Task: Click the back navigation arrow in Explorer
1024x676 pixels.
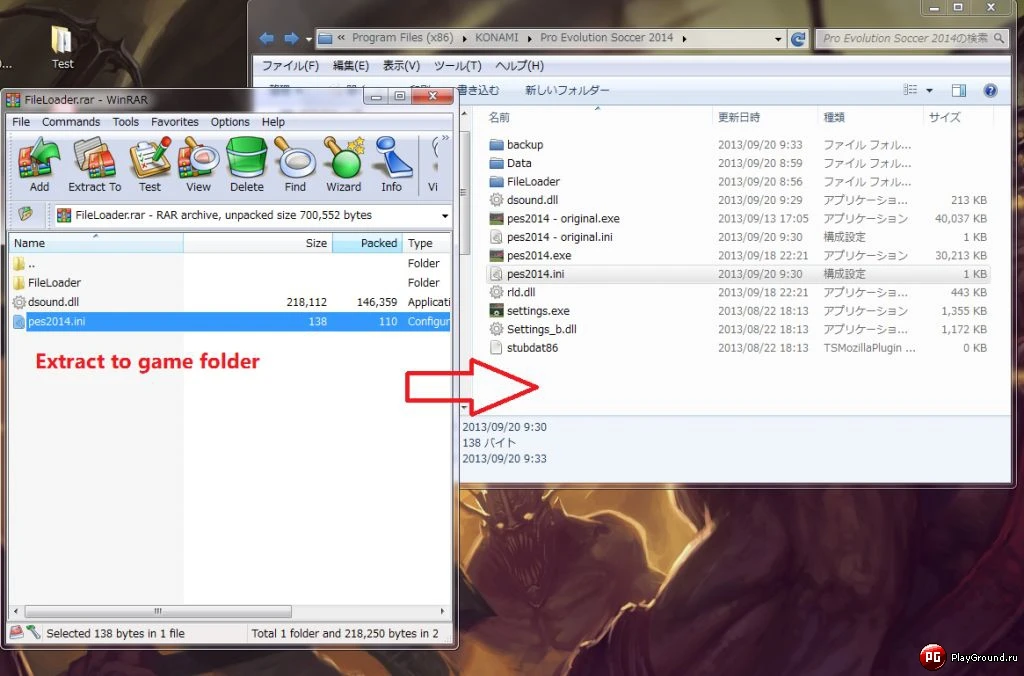Action: pos(265,38)
